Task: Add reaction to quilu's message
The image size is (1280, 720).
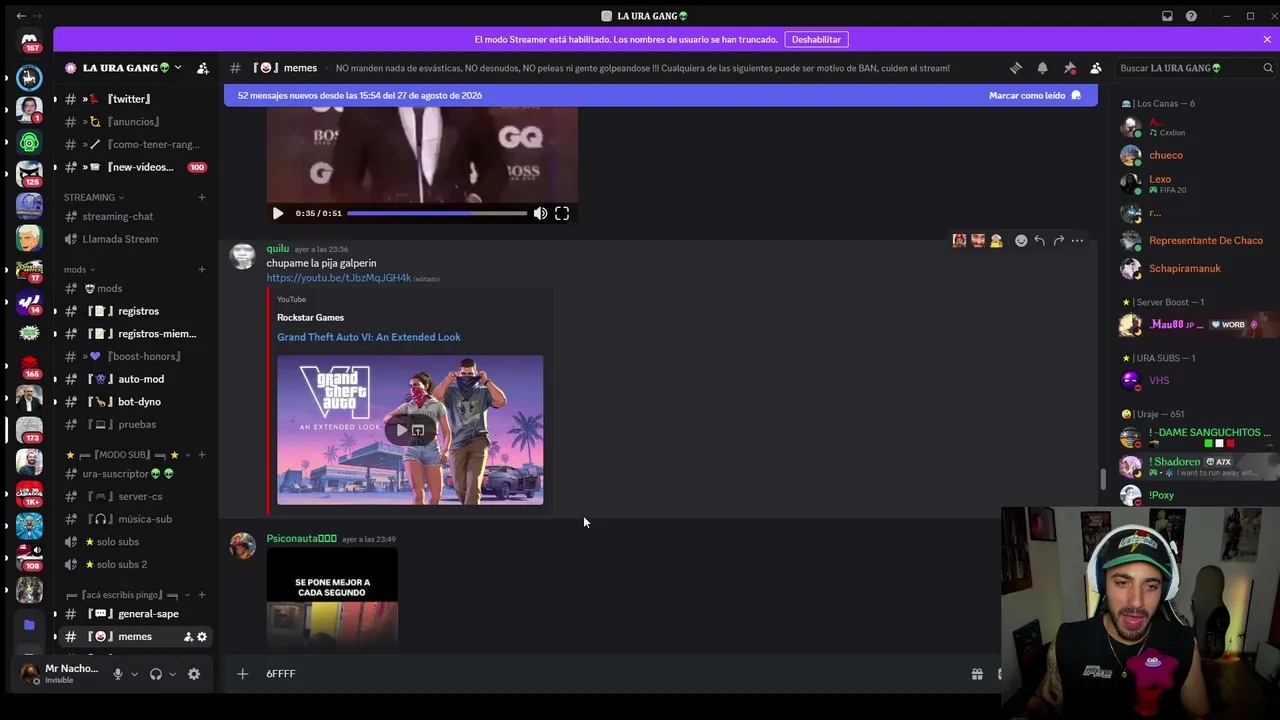Action: (1021, 240)
